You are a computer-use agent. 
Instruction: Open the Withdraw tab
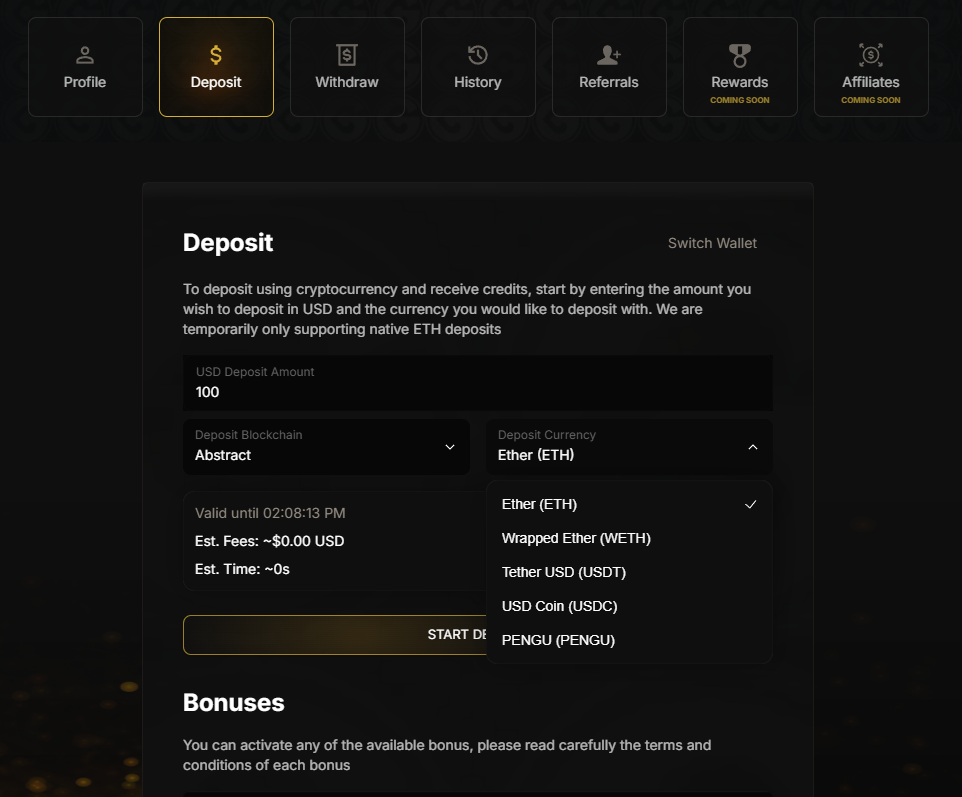(347, 67)
